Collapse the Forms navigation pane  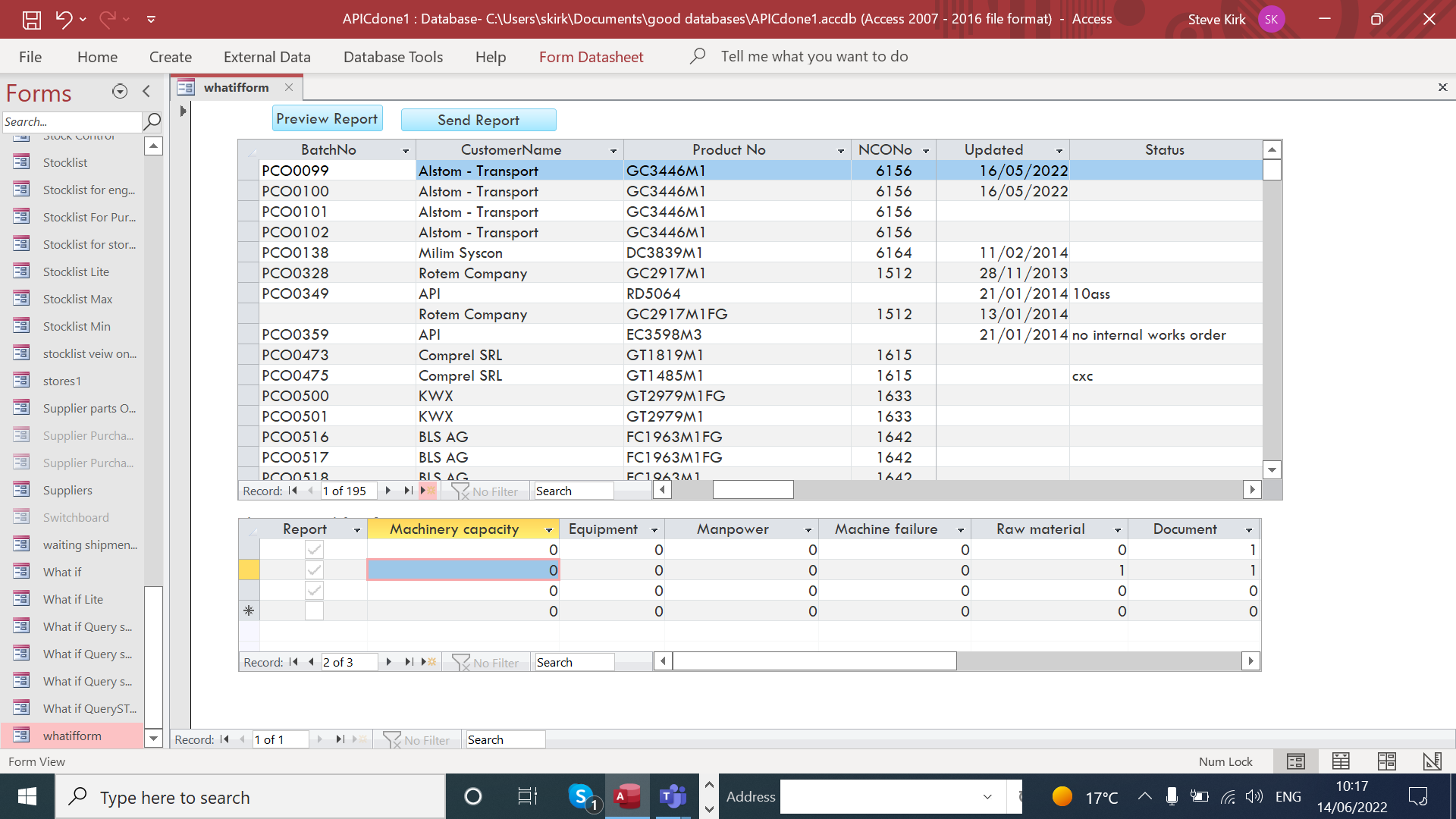(146, 92)
